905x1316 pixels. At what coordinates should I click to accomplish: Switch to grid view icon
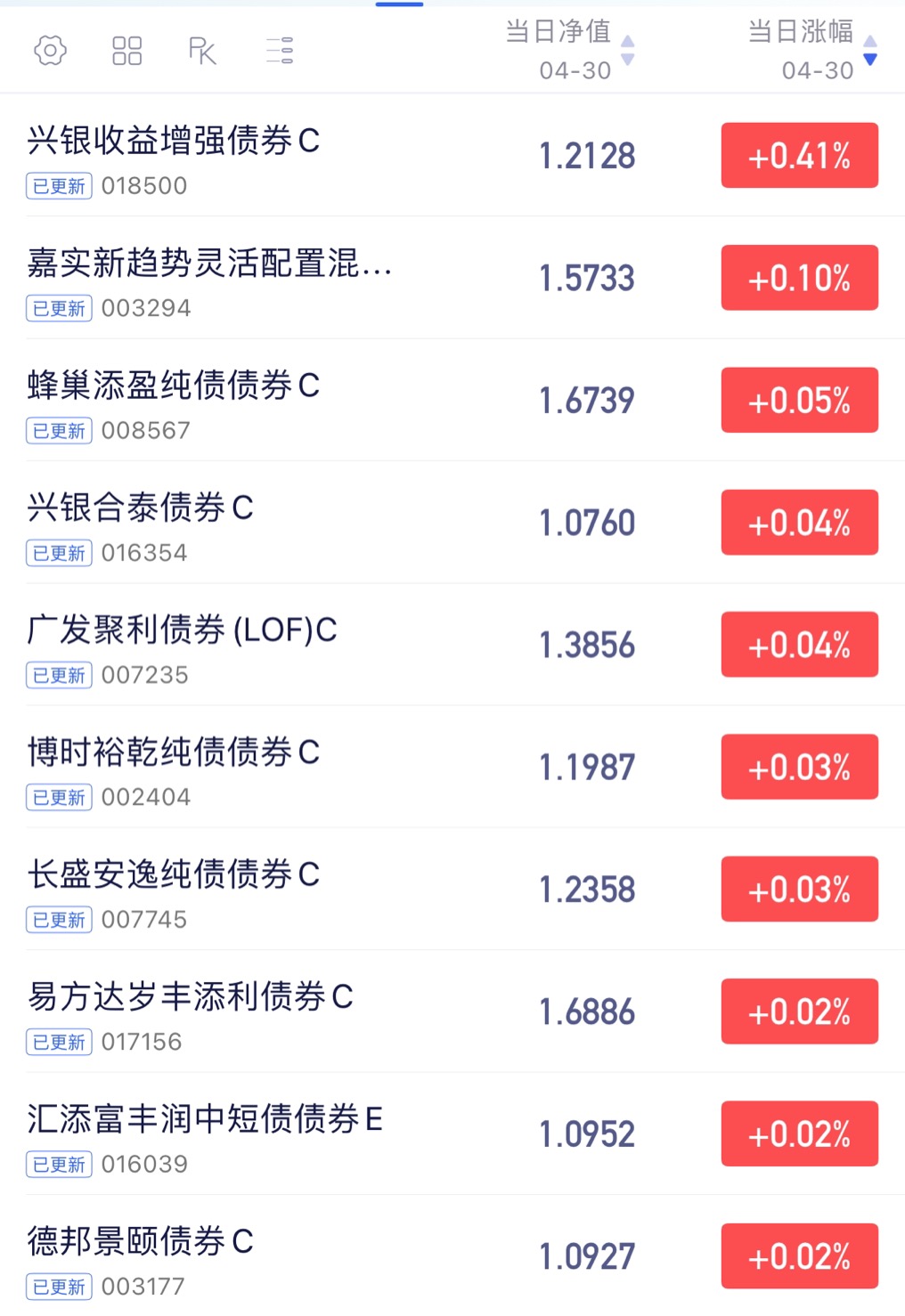[126, 51]
